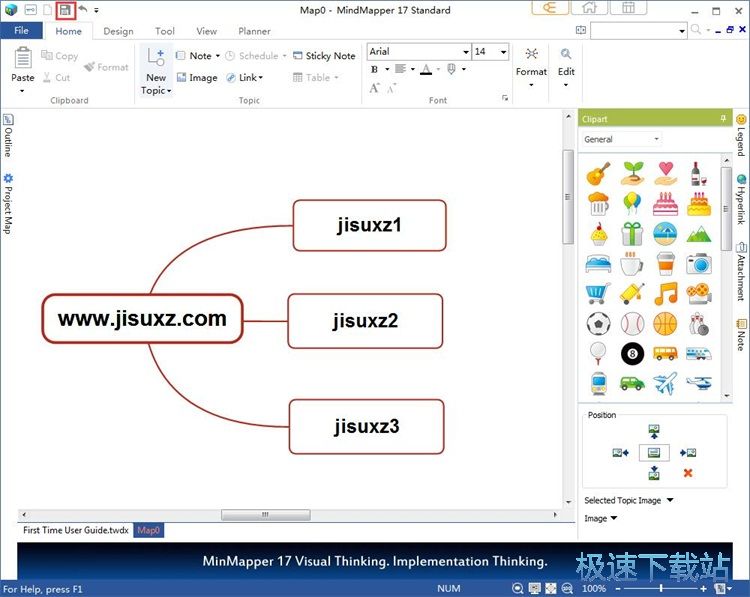This screenshot has width=750, height=597.
Task: Select the guitar clipart
Action: pos(598,173)
